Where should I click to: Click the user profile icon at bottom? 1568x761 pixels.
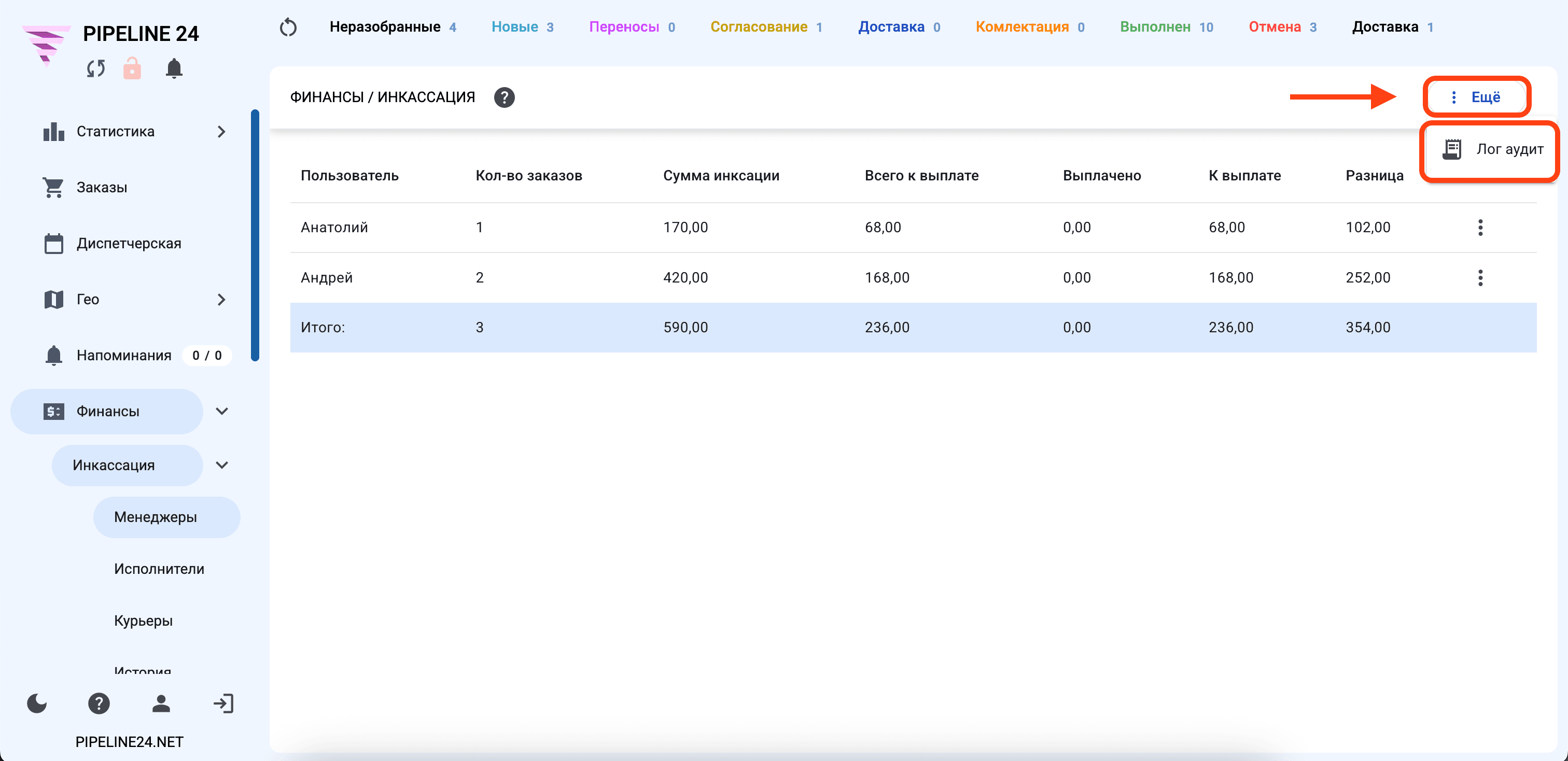(x=161, y=704)
